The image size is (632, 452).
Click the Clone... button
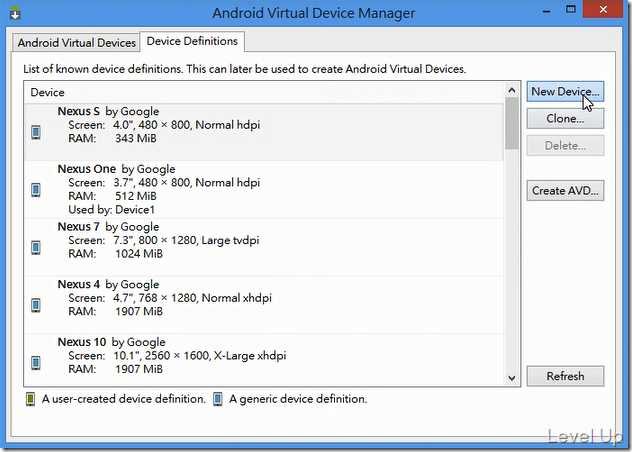pos(565,119)
